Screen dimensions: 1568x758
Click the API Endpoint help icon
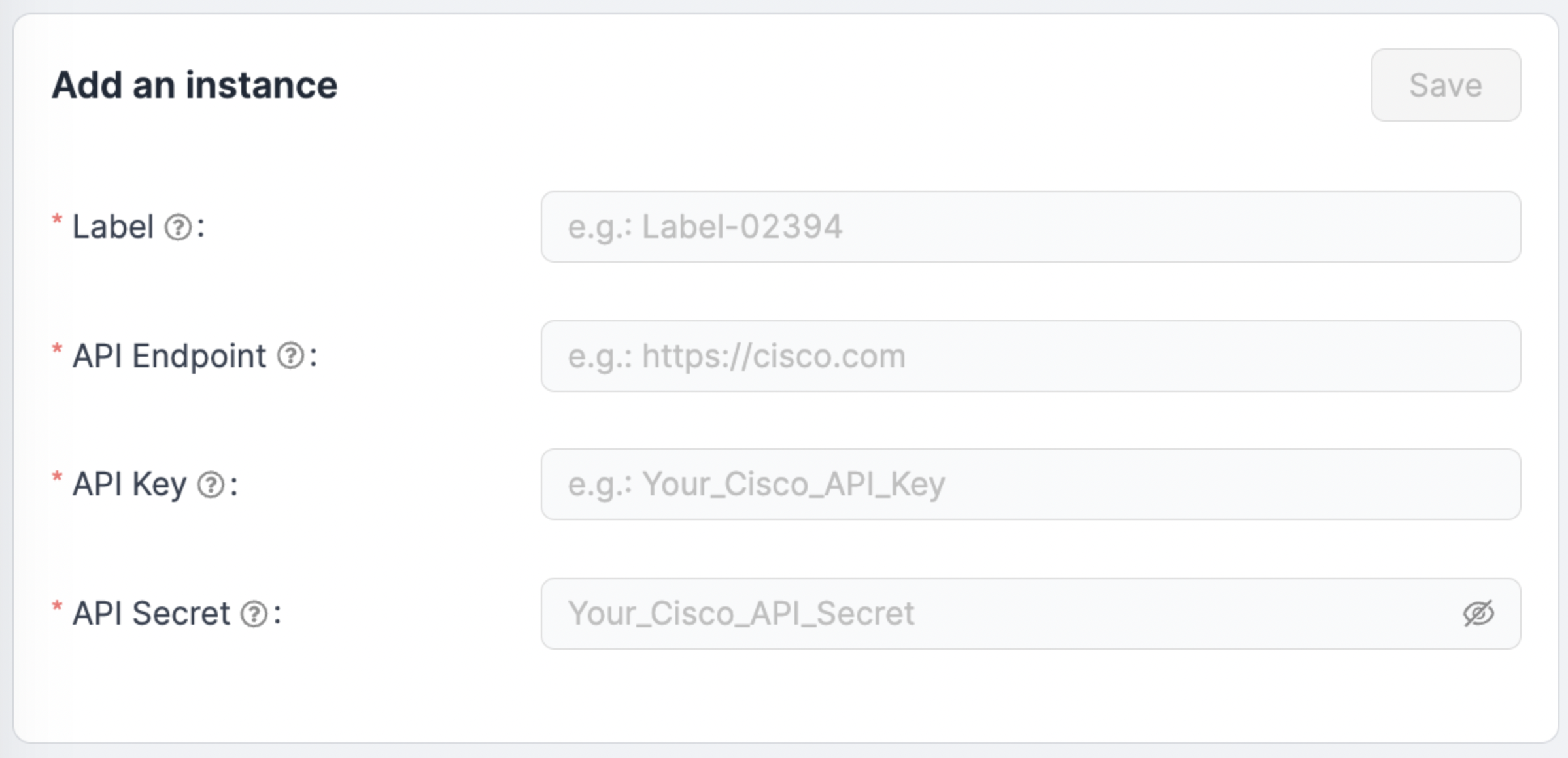tap(290, 356)
